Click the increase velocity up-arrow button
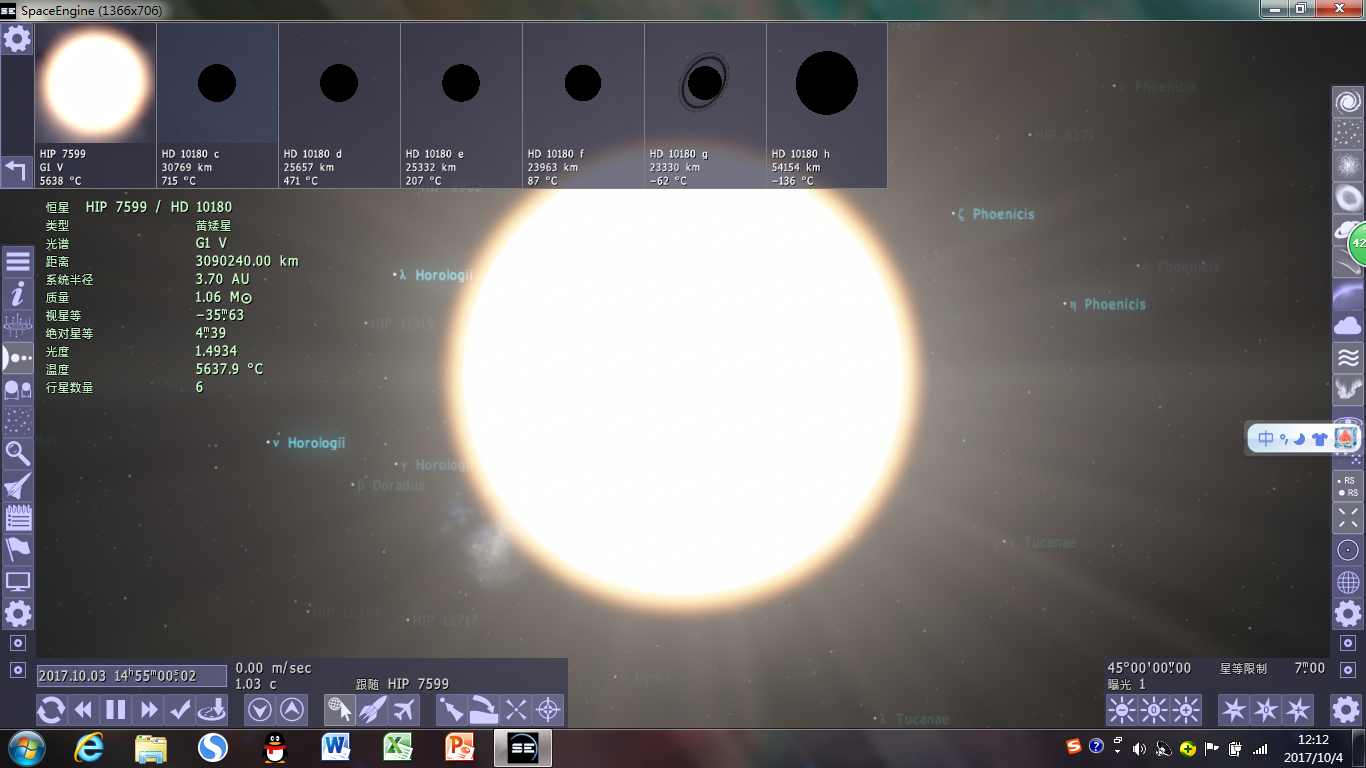1366x768 pixels. [x=292, y=710]
